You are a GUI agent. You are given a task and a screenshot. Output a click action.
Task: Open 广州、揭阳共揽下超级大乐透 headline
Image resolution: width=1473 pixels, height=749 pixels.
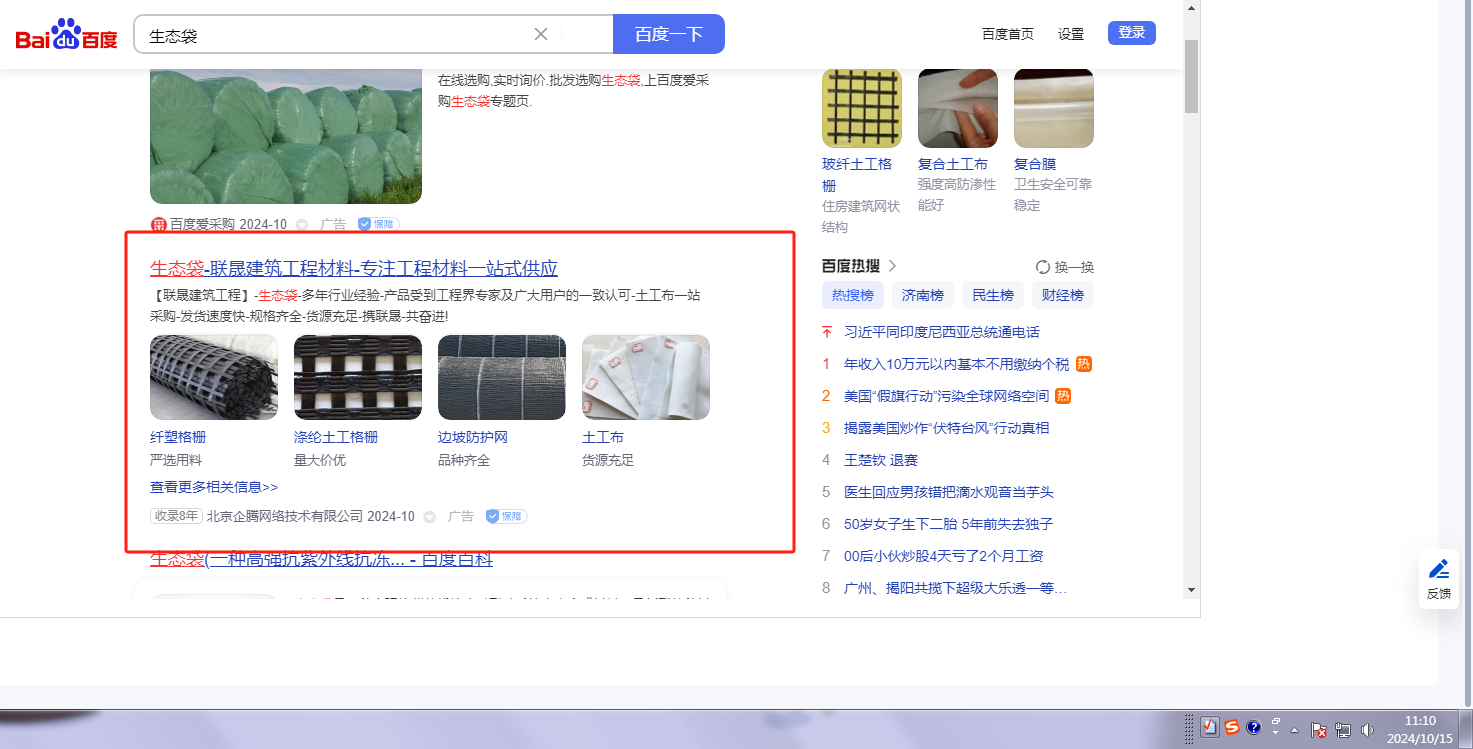click(956, 588)
